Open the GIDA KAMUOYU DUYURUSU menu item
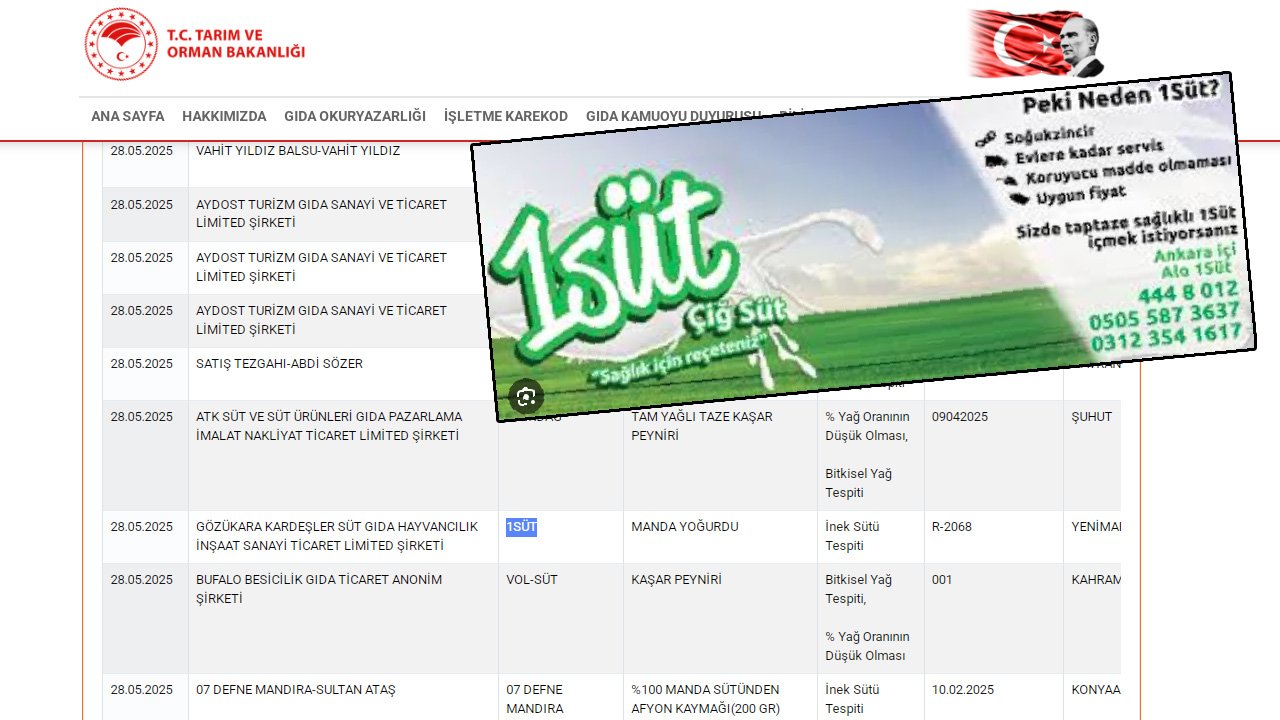Viewport: 1280px width, 720px height. (674, 116)
